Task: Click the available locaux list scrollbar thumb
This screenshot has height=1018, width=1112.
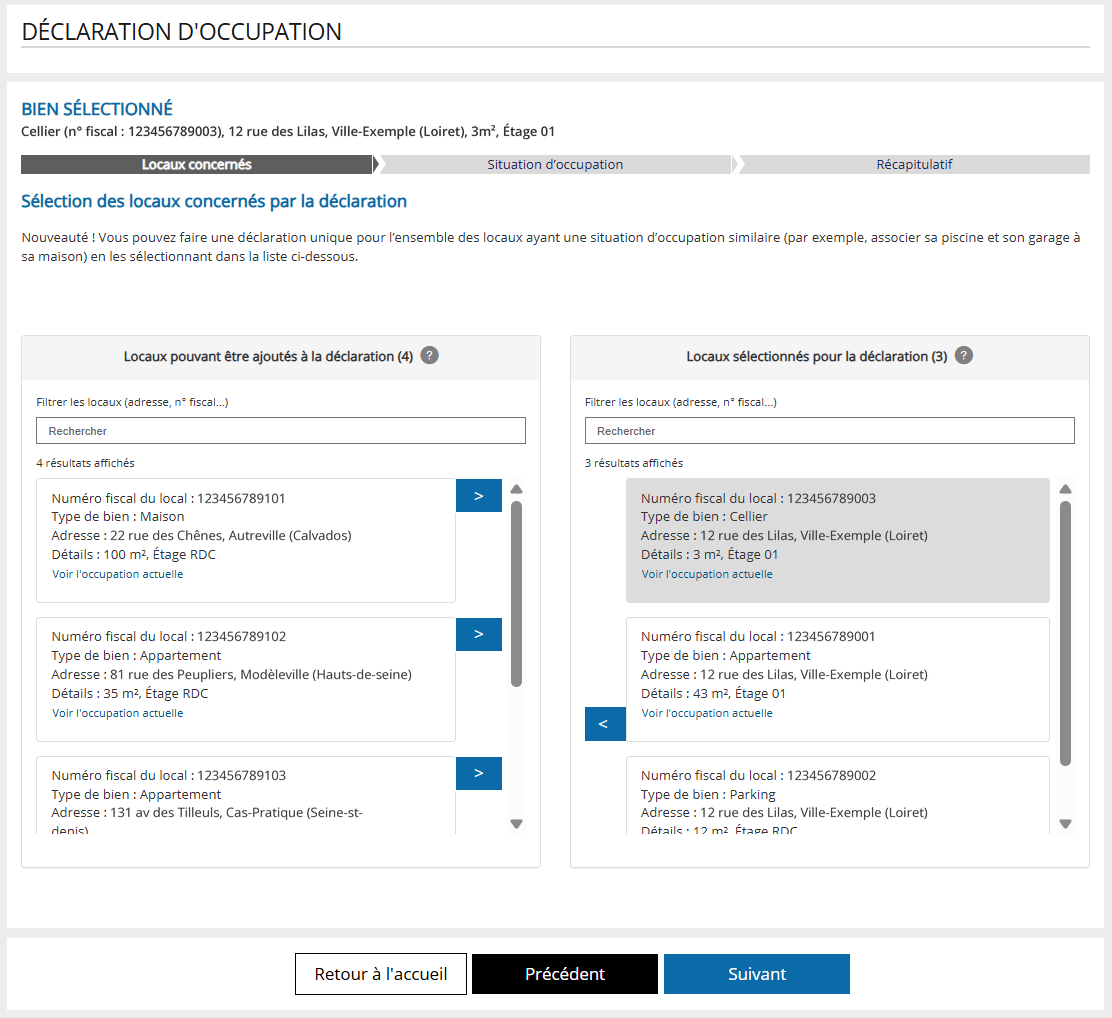Action: click(516, 594)
